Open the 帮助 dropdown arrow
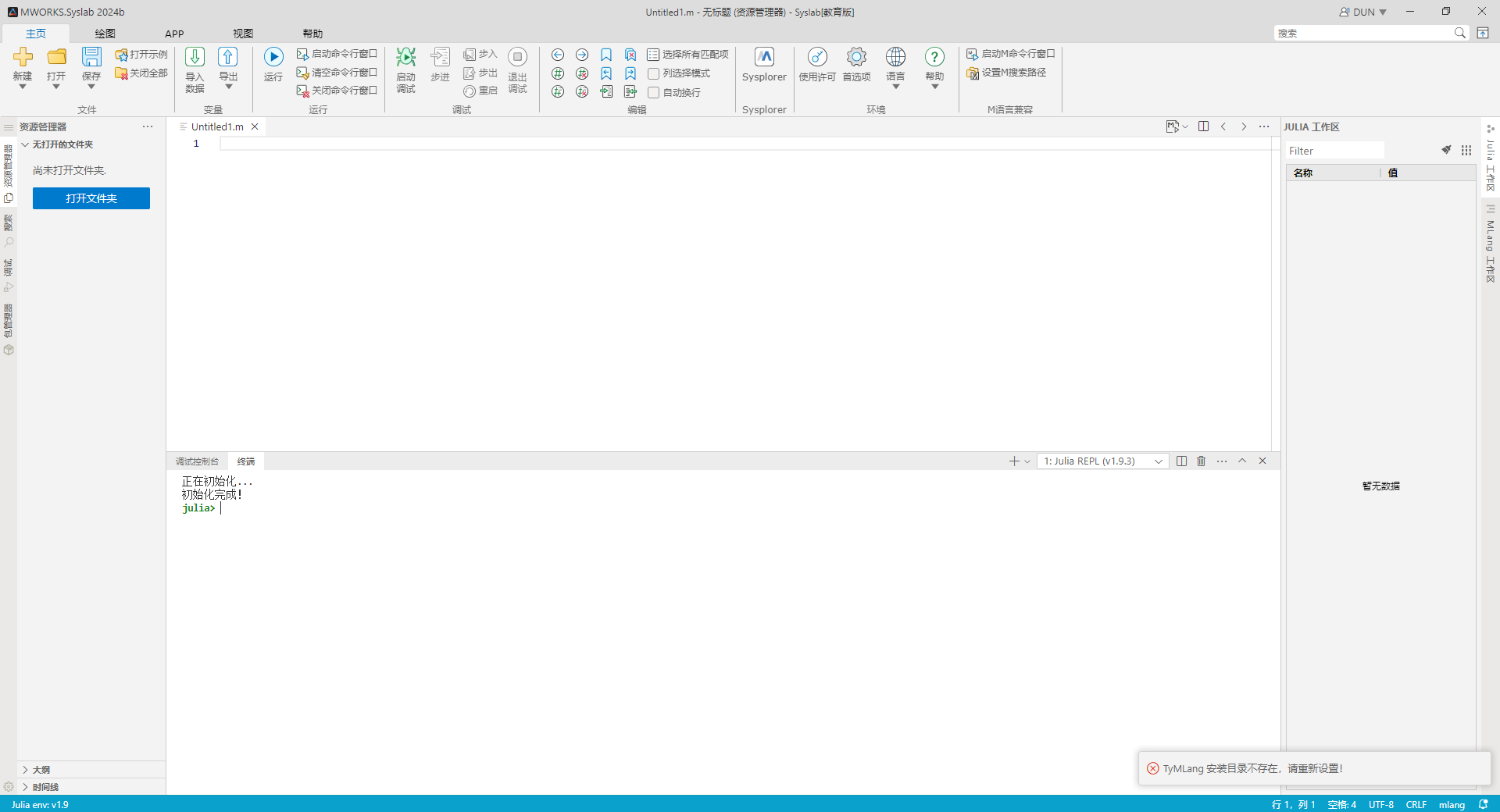1500x812 pixels. tap(934, 87)
